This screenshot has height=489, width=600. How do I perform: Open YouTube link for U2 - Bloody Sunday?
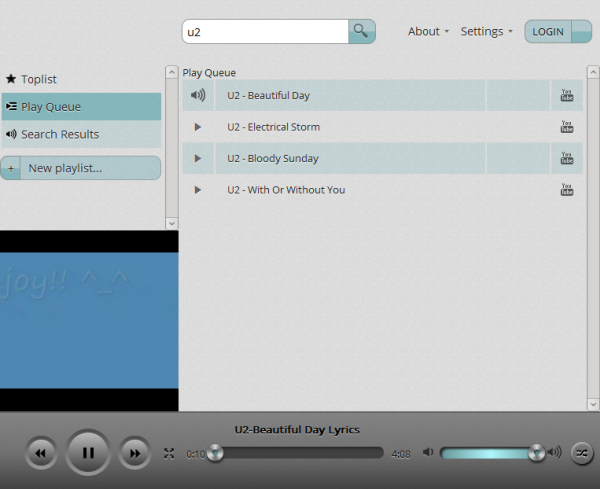click(x=567, y=158)
